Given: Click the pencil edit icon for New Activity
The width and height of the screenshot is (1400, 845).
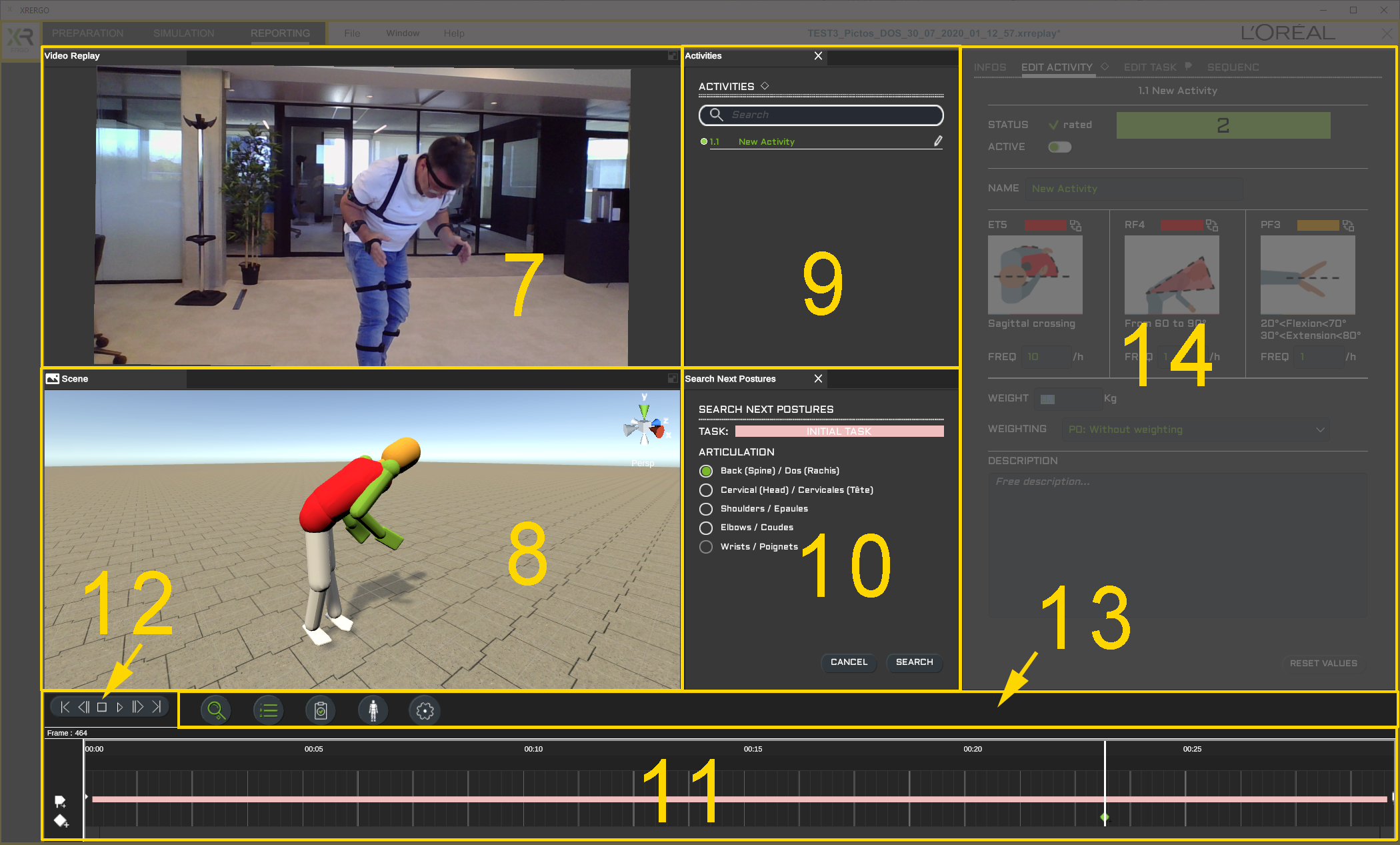Looking at the screenshot, I should click(x=937, y=141).
